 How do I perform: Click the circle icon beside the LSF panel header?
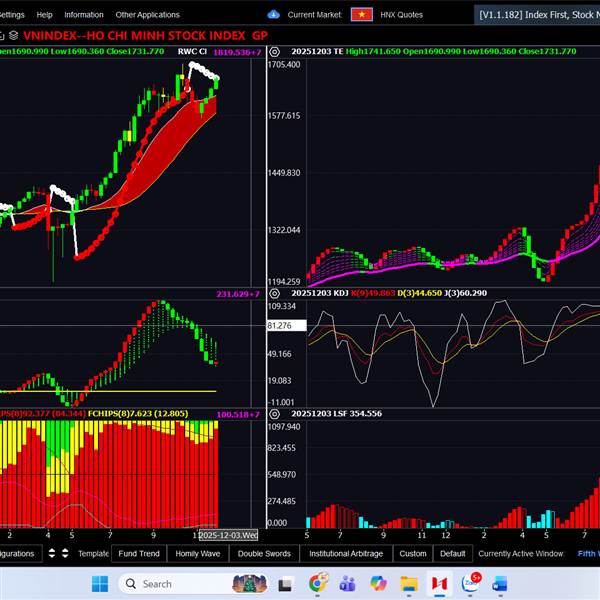click(x=275, y=413)
